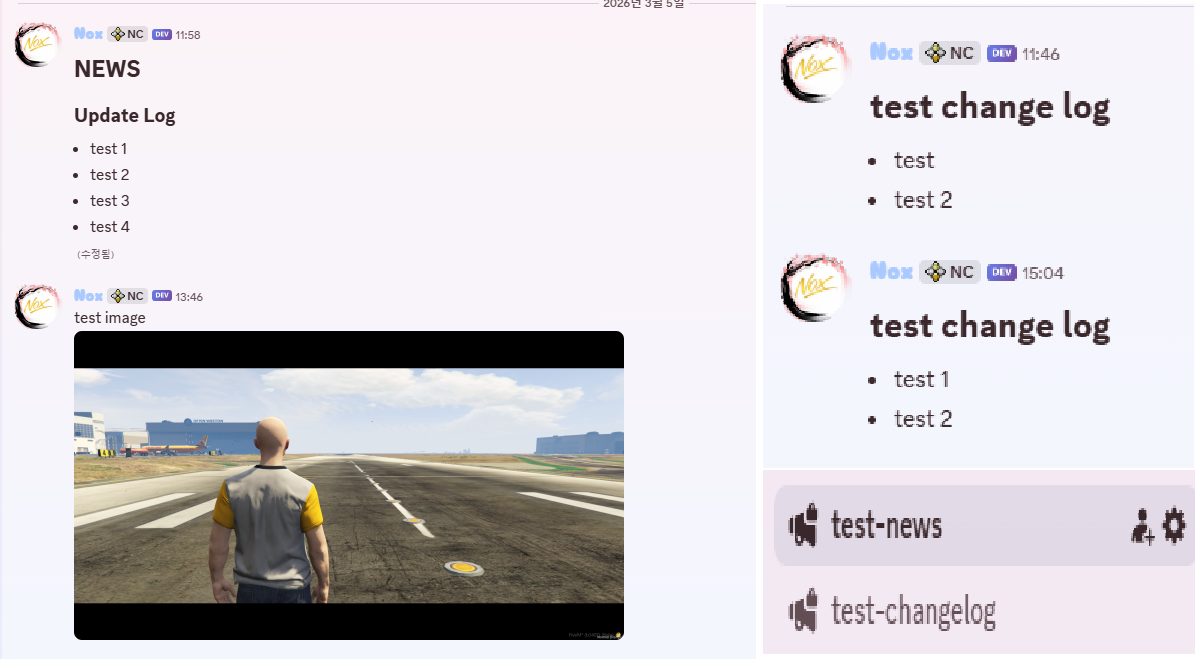Viewport: 1195px width, 659px height.
Task: Click Nox username on the 13:46 message
Action: tap(88, 296)
